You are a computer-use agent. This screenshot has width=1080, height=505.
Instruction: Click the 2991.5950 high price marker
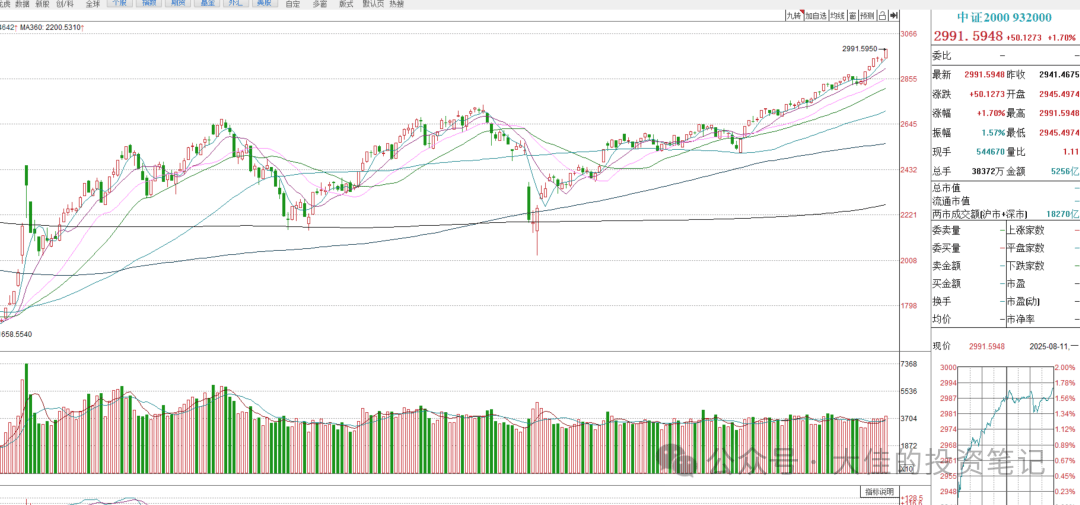(x=859, y=48)
